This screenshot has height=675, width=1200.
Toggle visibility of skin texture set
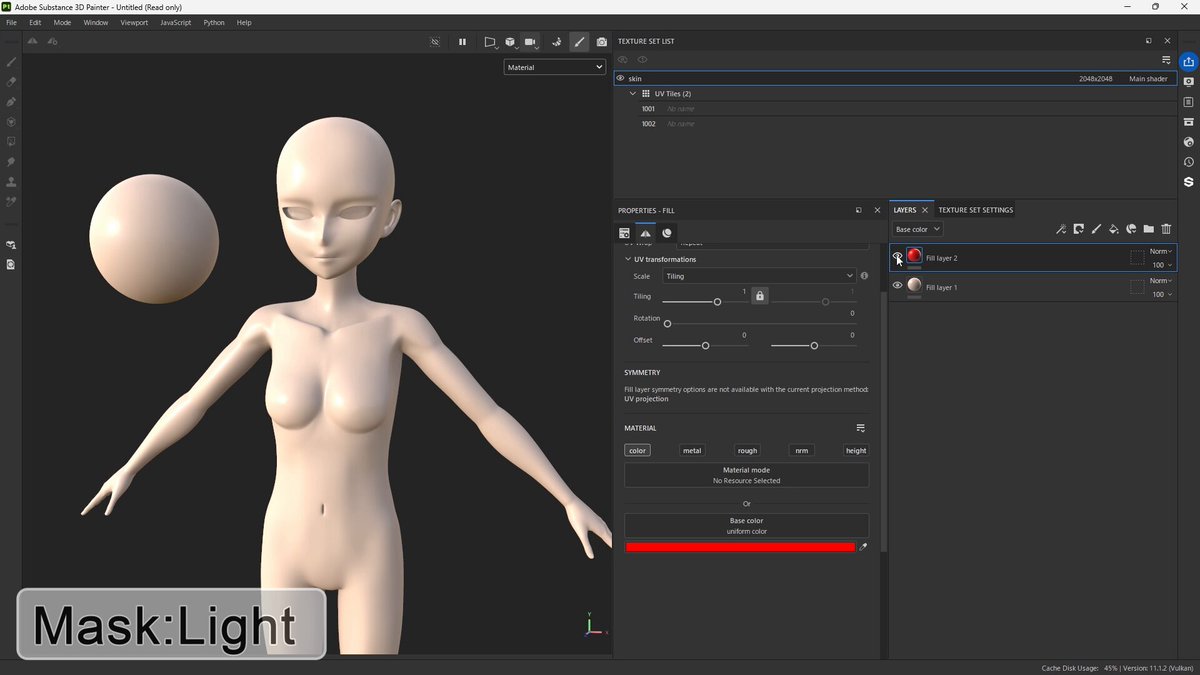point(620,78)
